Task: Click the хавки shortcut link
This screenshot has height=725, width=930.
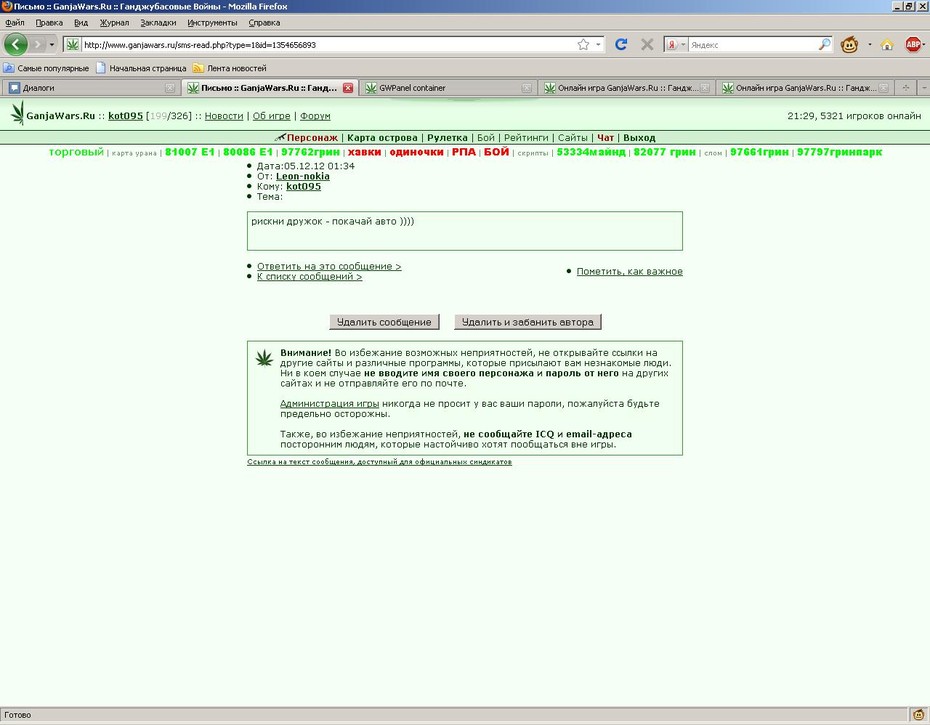Action: click(364, 152)
